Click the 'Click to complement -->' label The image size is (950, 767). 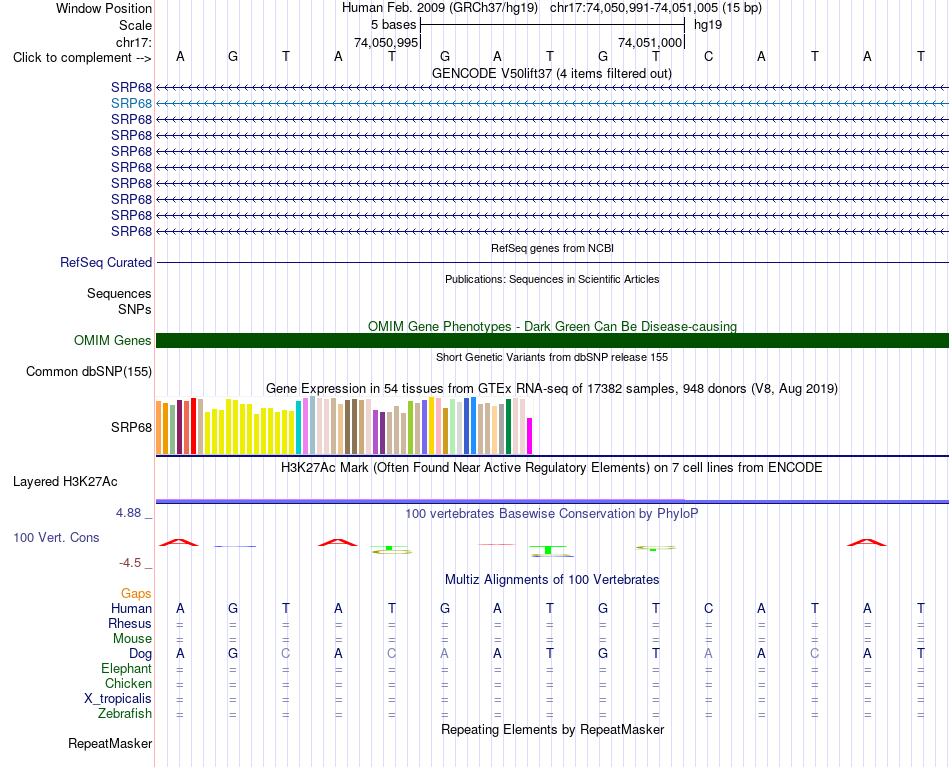pos(82,58)
